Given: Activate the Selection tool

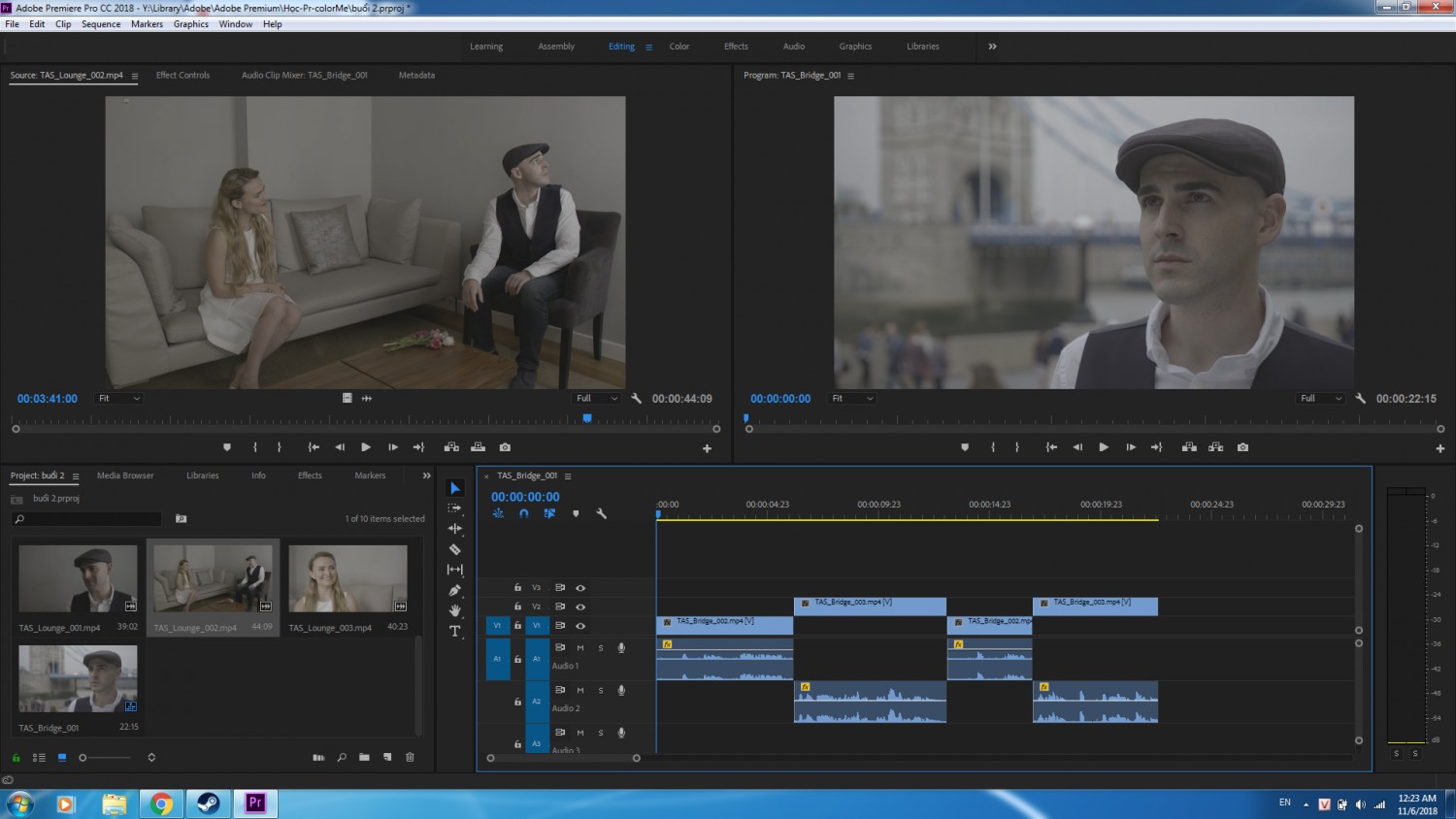Looking at the screenshot, I should point(455,488).
